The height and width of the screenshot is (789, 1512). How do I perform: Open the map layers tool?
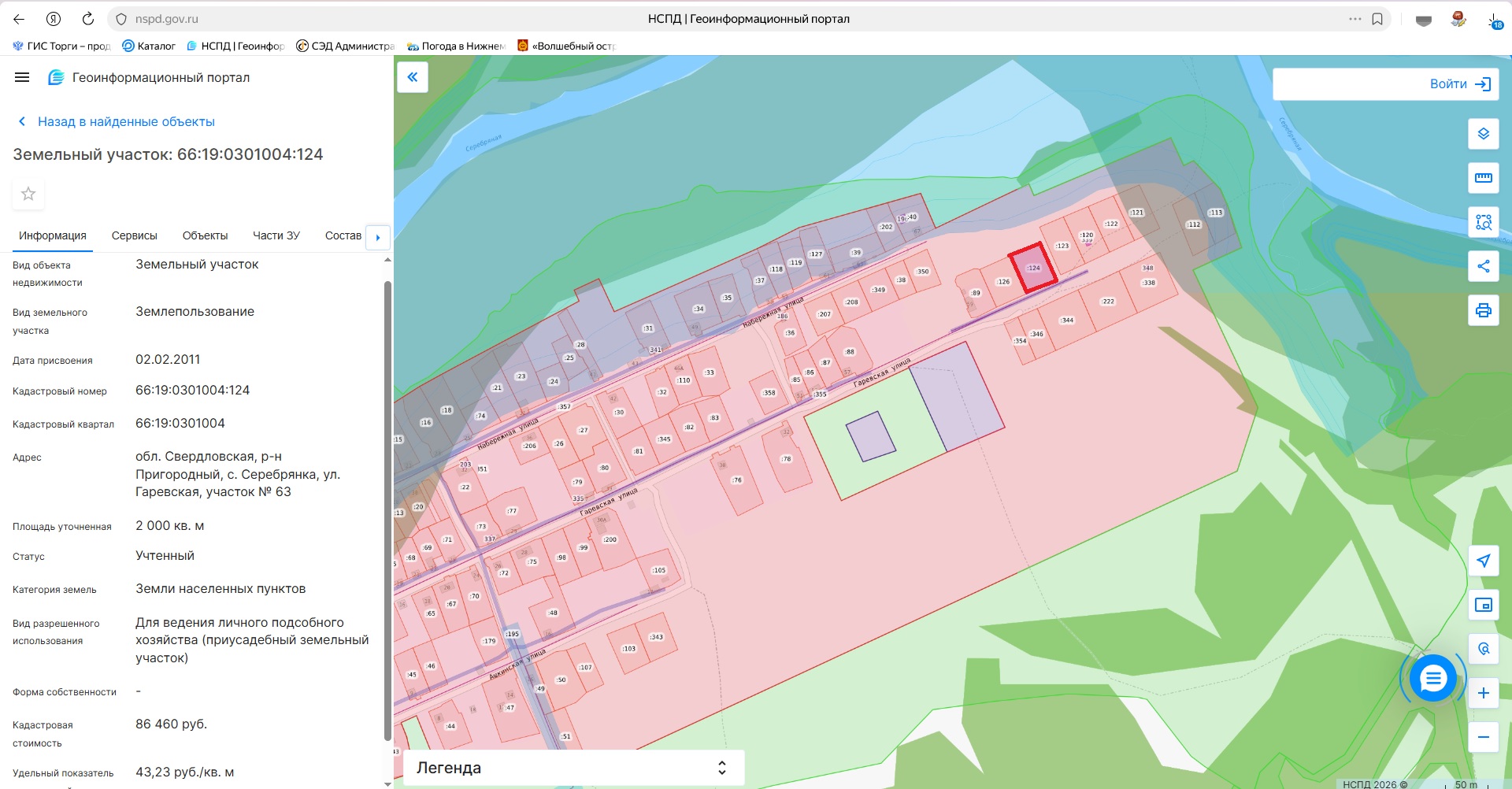[x=1484, y=134]
